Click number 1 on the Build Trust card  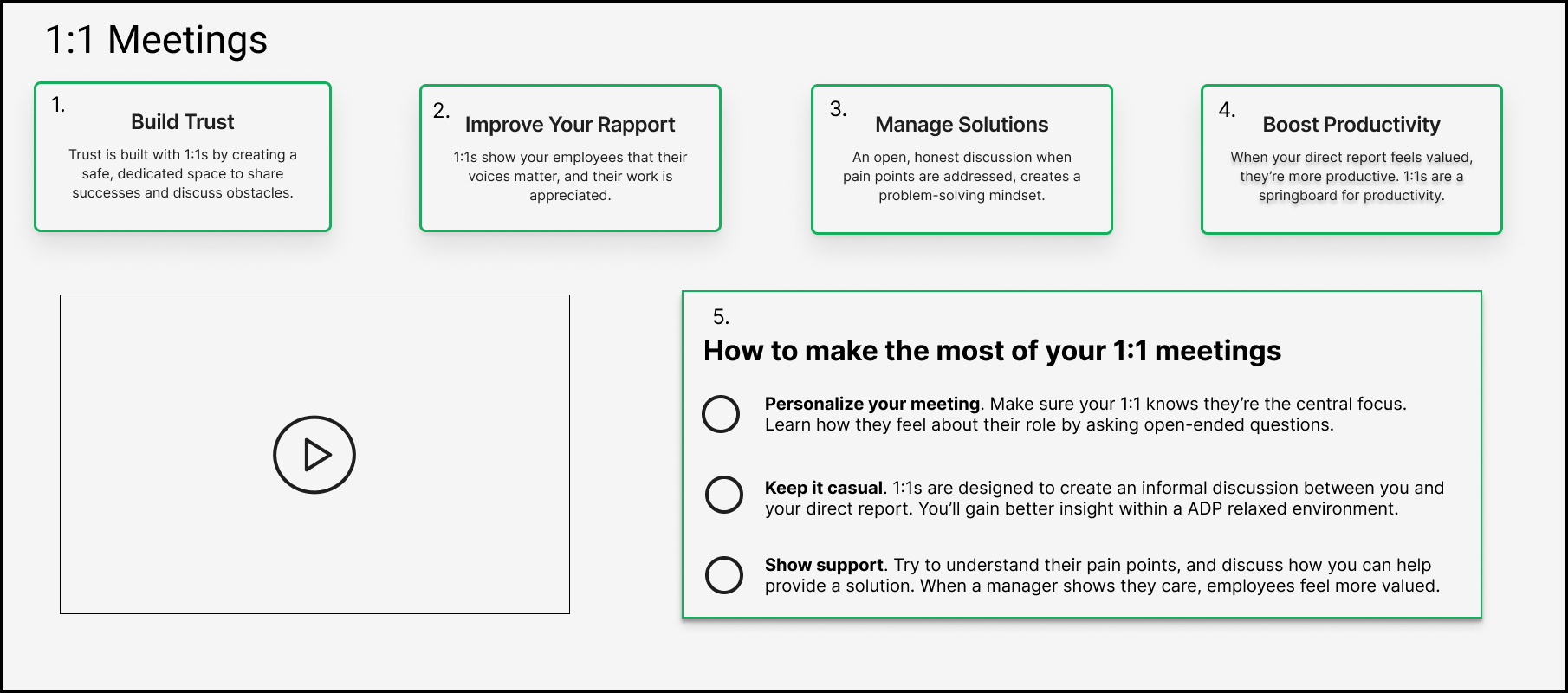58,105
